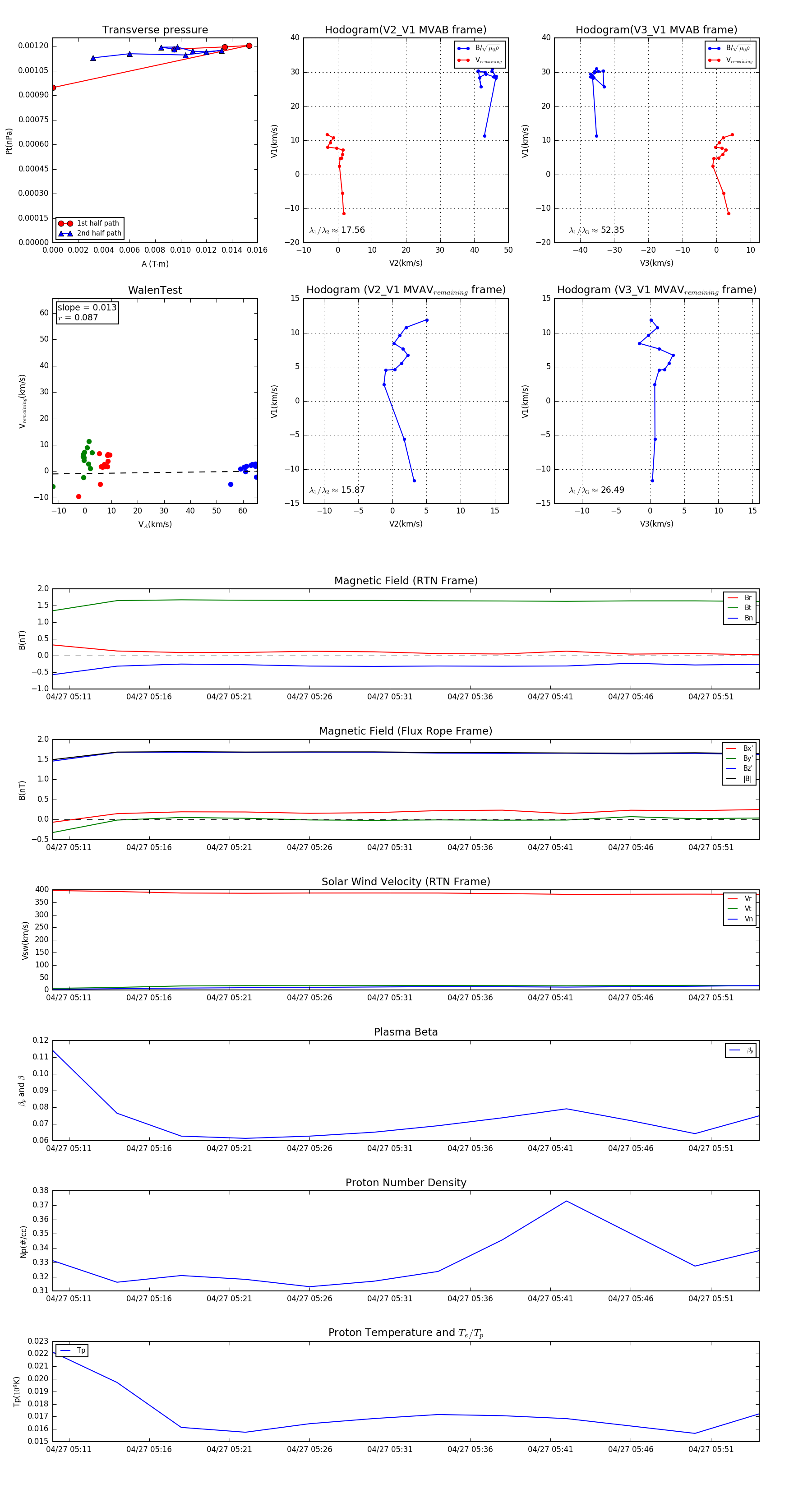Click the 'Magnetic Field (Flux Rope Frame)' title
Screen dimensions: 812x1489
click(406, 731)
